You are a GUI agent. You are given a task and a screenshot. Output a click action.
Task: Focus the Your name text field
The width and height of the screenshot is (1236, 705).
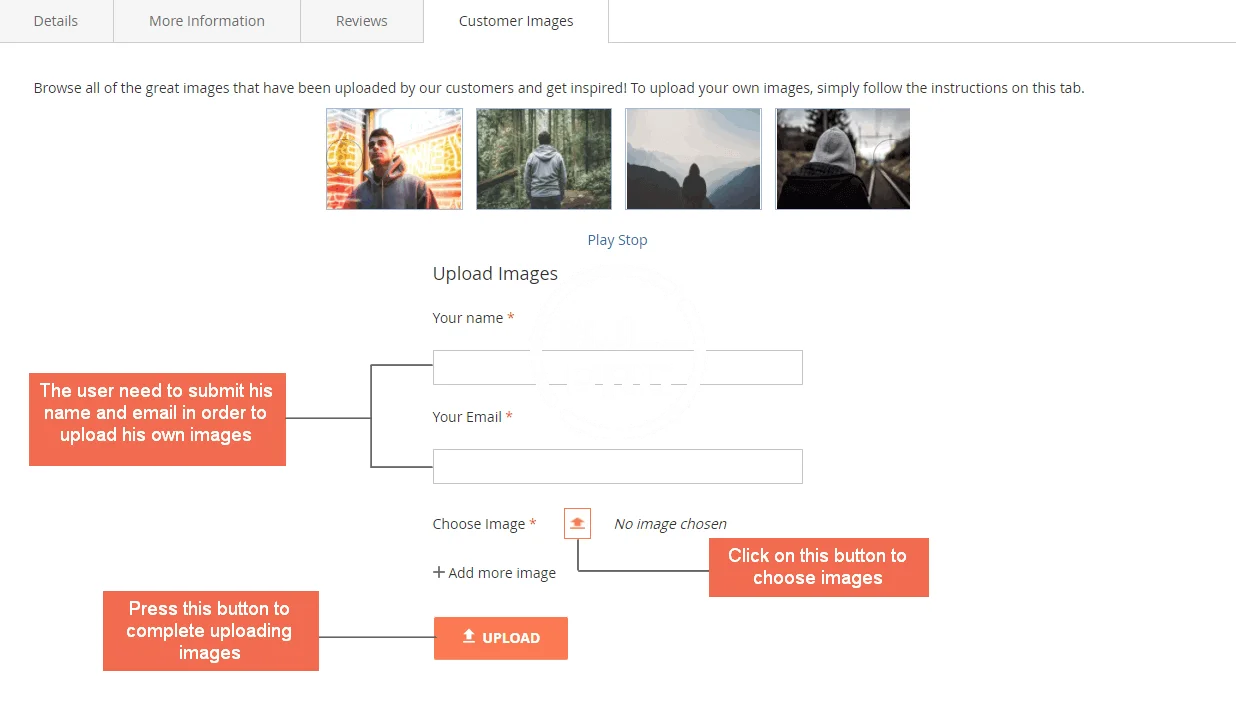[x=617, y=367]
